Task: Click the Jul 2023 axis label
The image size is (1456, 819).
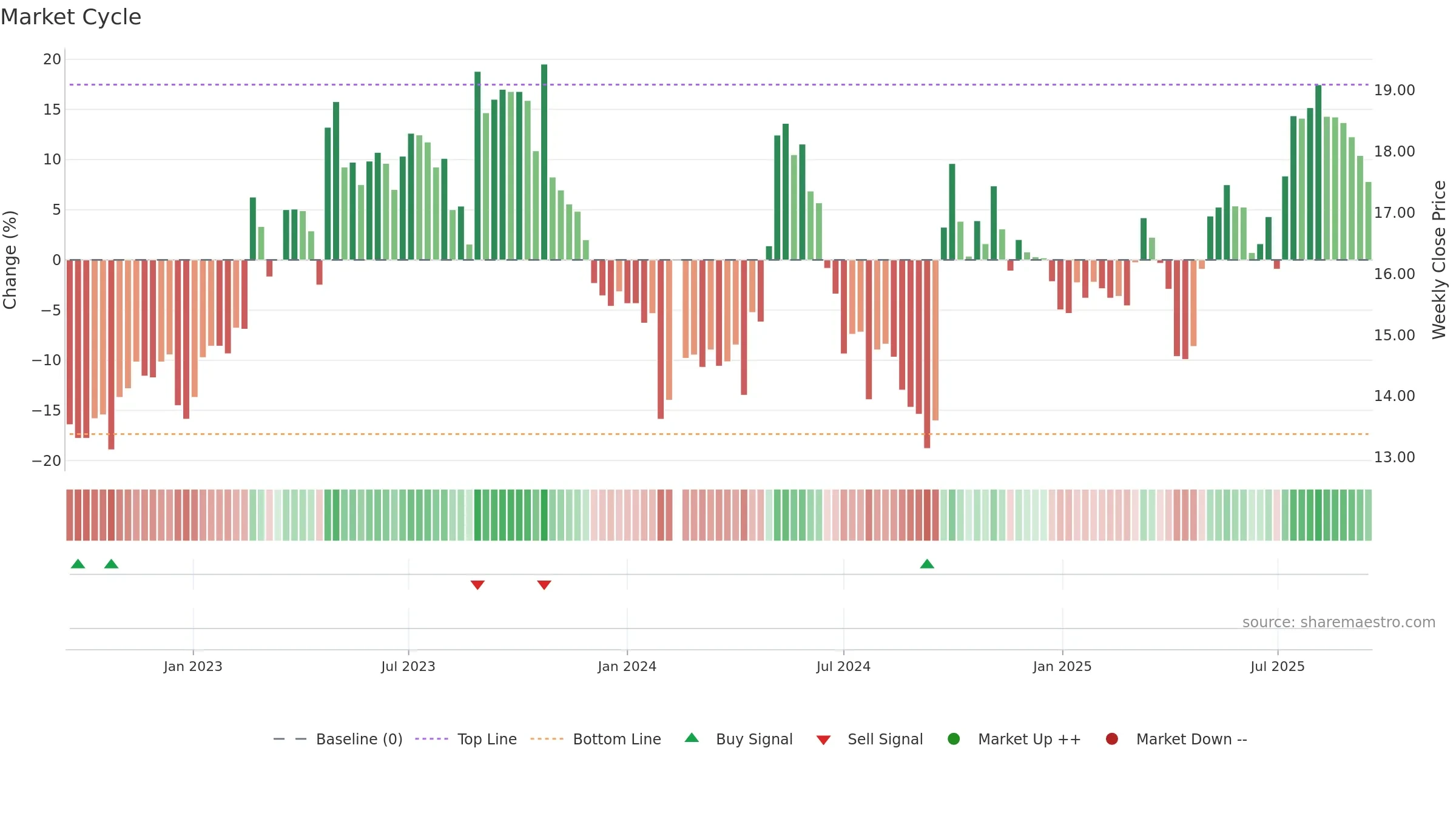Action: click(408, 667)
